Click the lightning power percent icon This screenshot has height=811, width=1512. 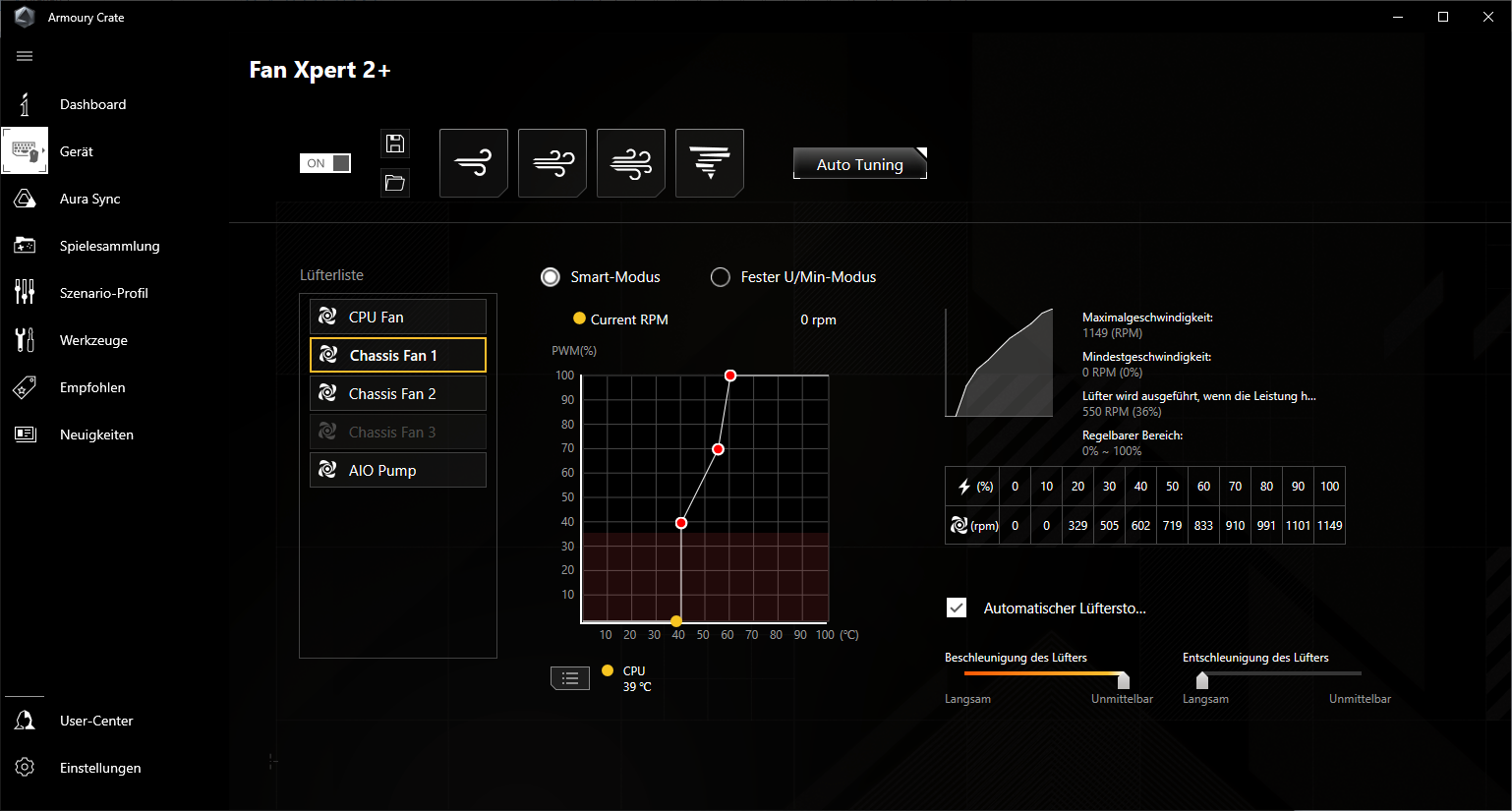(x=964, y=487)
